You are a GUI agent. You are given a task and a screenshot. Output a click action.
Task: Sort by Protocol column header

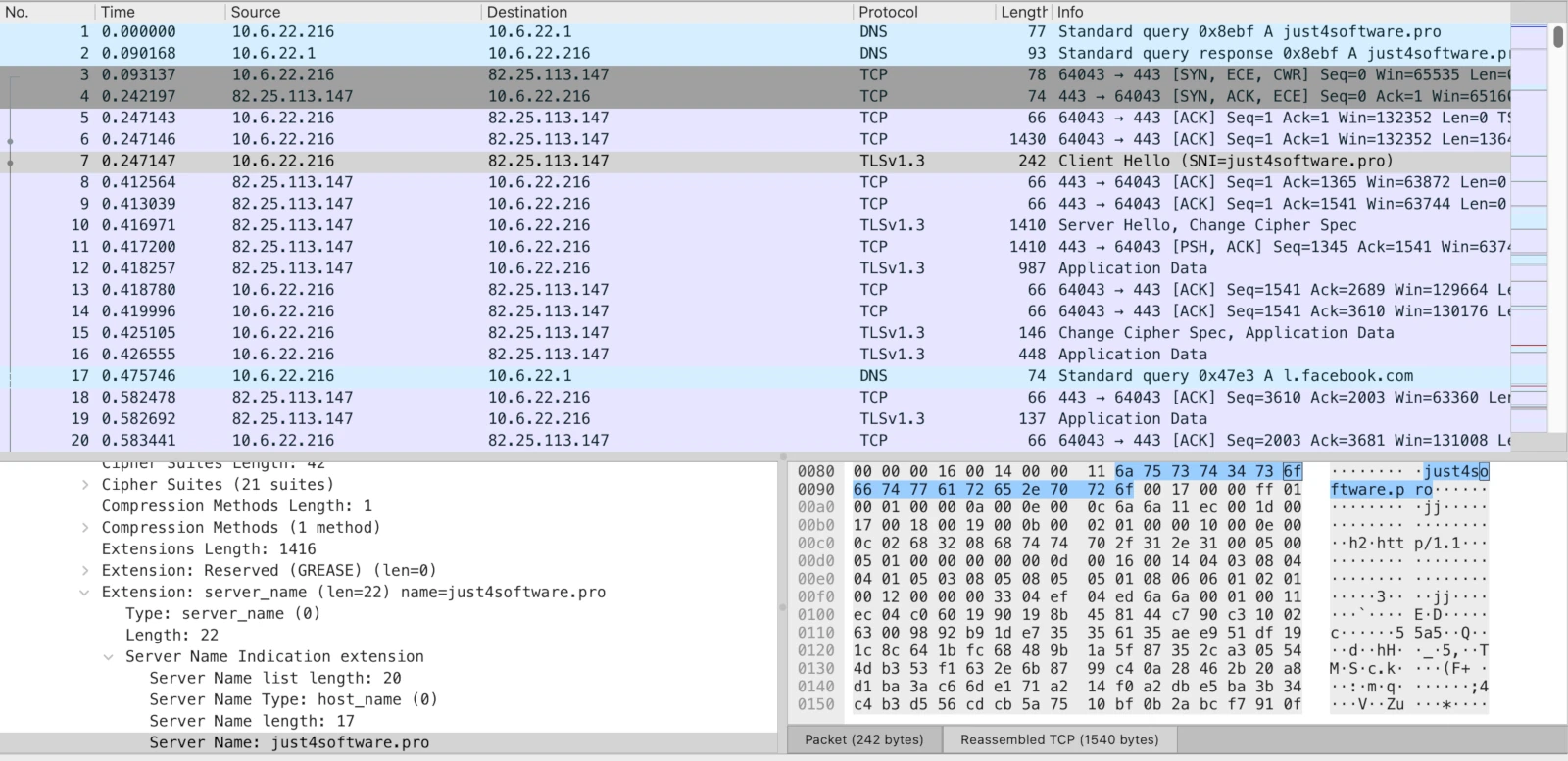(x=924, y=12)
